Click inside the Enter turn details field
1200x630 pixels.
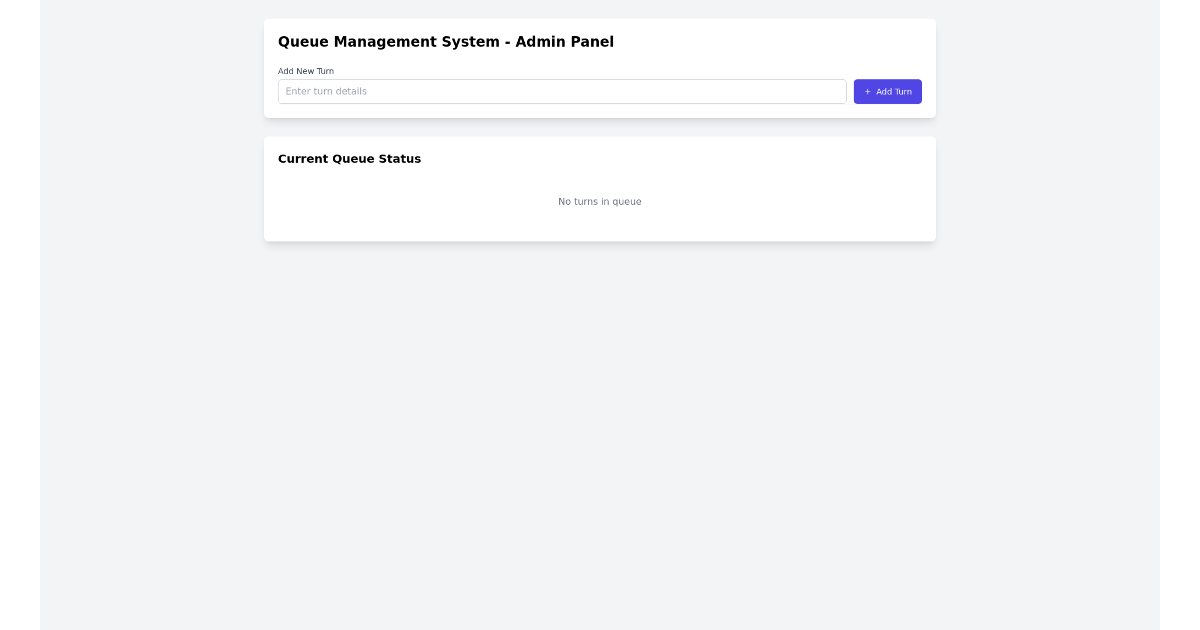point(560,91)
